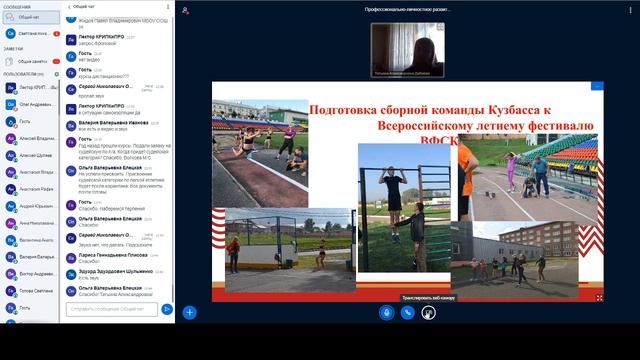Make the presentation slide fullscreen
This screenshot has width=640, height=360.
[x=599, y=298]
